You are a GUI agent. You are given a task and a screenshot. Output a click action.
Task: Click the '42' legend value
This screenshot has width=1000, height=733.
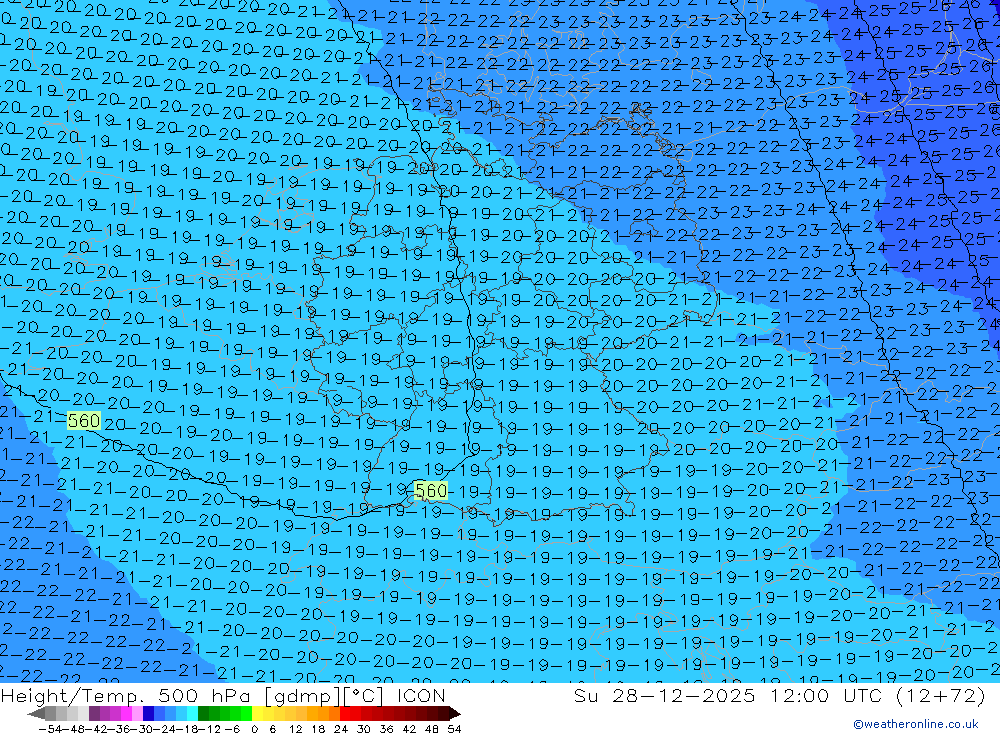click(409, 729)
